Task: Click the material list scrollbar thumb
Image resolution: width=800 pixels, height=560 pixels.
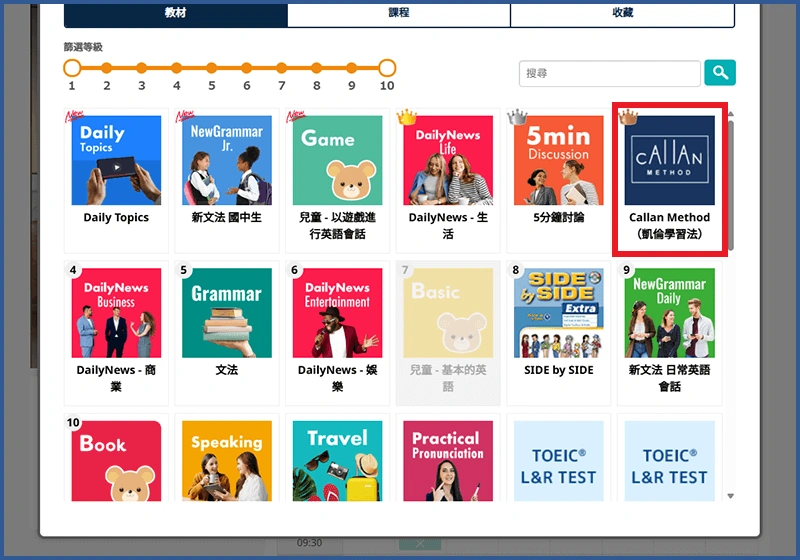Action: pyautogui.click(x=731, y=185)
